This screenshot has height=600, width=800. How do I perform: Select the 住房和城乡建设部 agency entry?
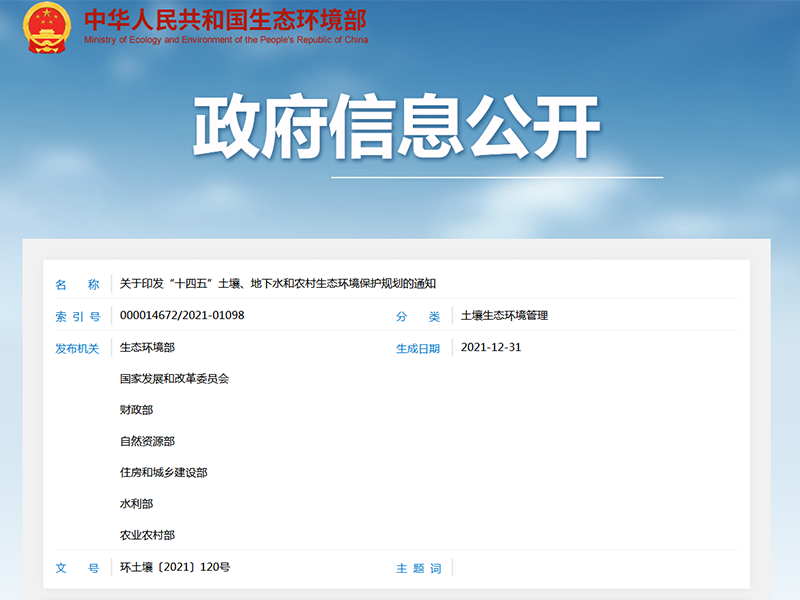click(162, 470)
